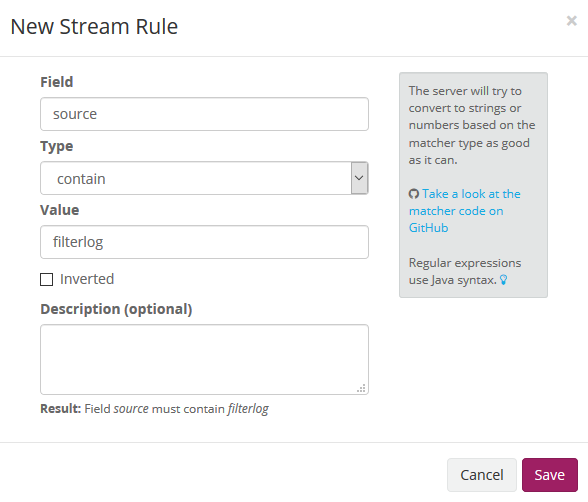
Task: Click the Save button
Action: point(550,475)
